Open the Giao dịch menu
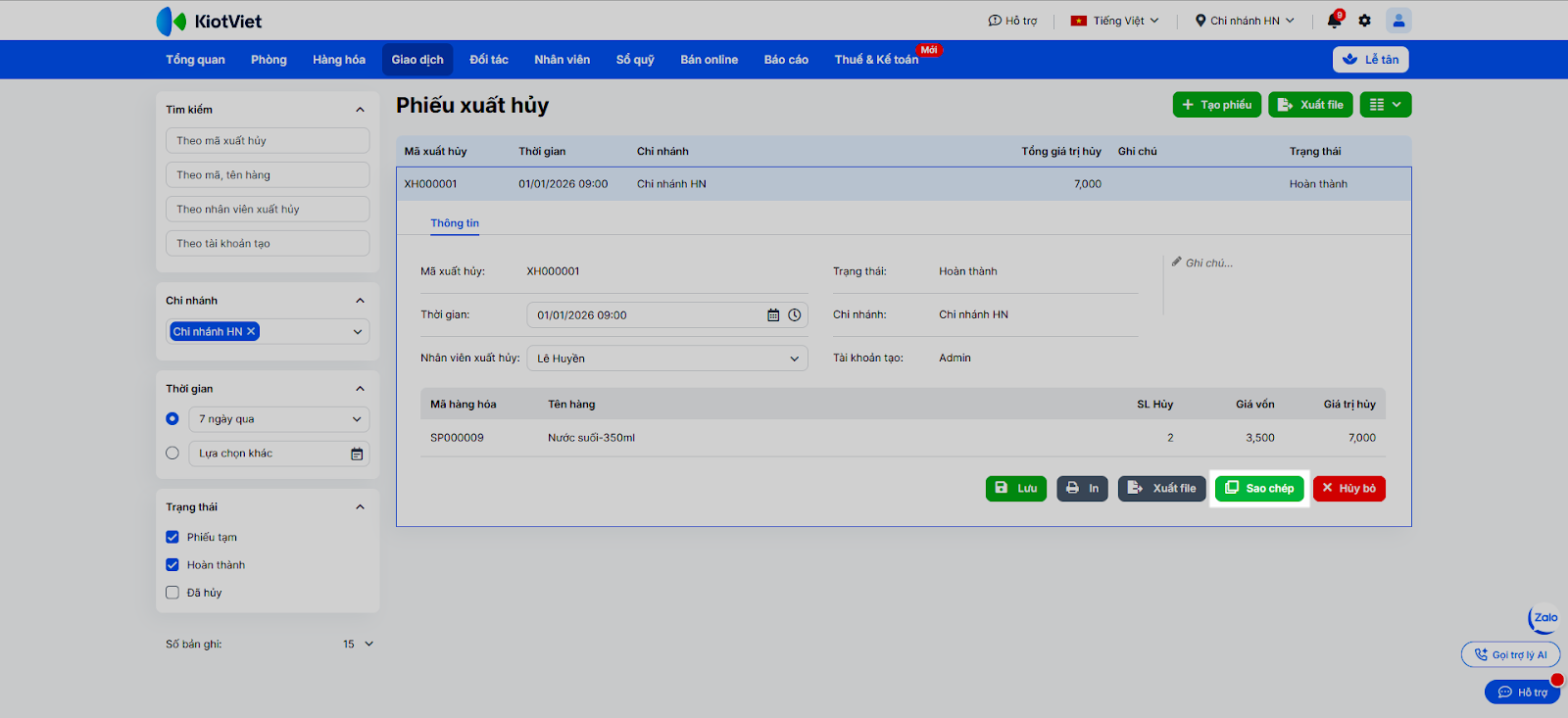Viewport: 1568px width, 718px height. coord(417,60)
